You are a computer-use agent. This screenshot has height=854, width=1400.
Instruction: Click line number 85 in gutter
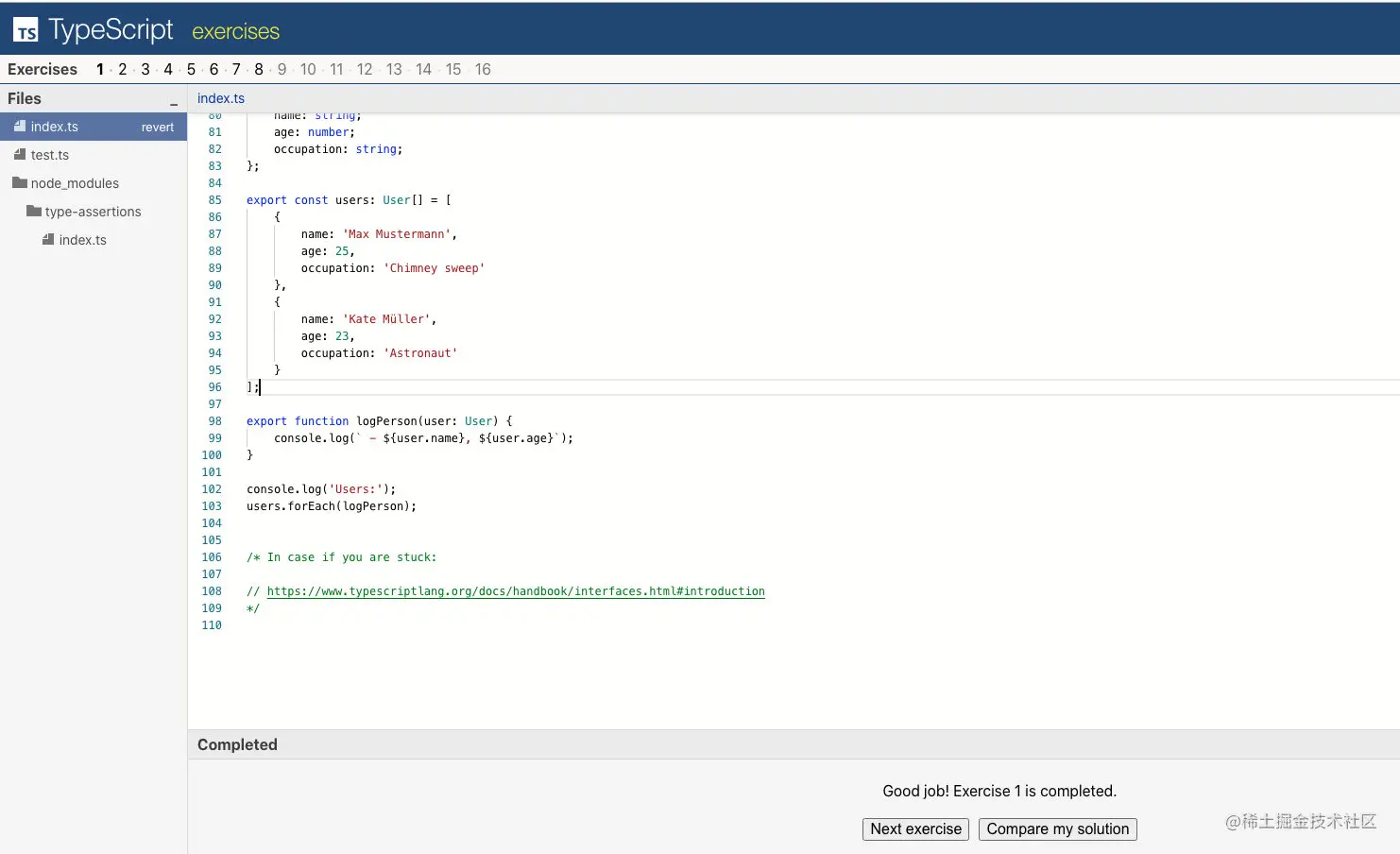[214, 200]
